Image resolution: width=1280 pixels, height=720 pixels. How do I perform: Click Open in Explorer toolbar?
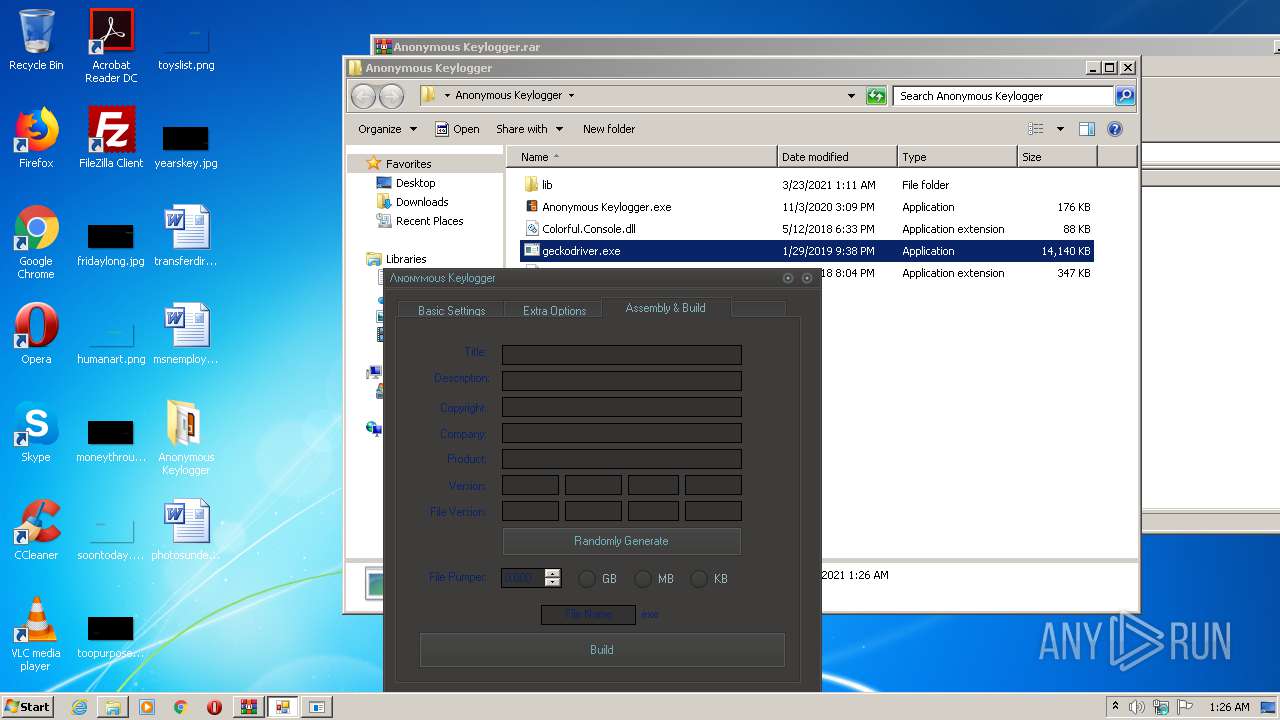point(457,129)
